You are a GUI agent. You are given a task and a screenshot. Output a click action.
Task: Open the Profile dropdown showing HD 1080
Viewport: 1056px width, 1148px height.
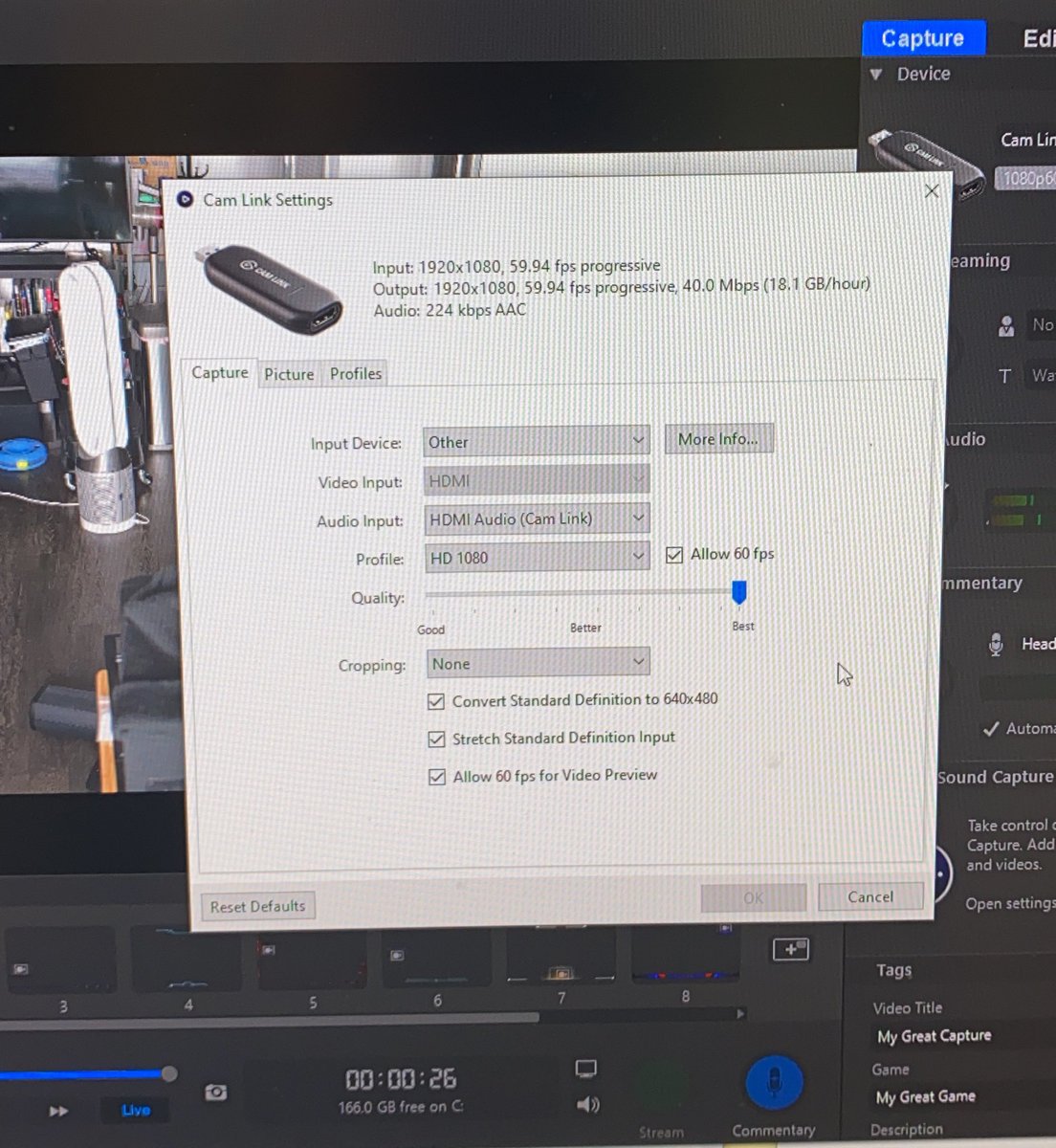(x=537, y=557)
